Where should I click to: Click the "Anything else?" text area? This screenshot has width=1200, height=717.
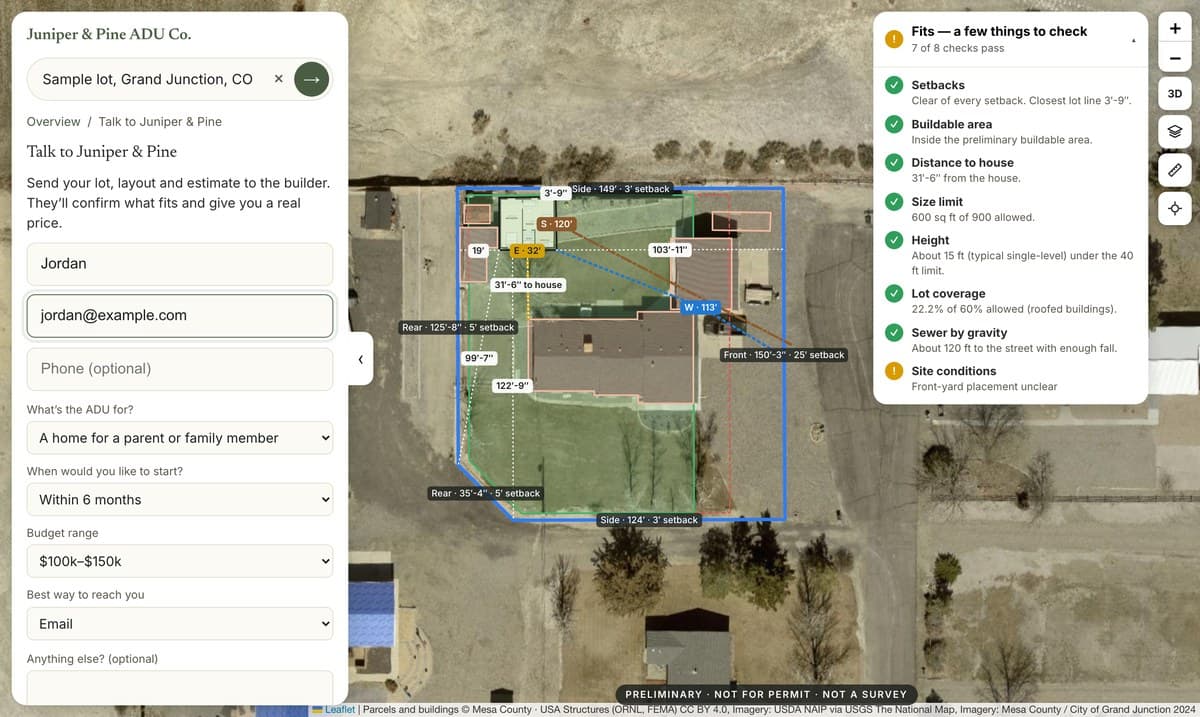pos(180,686)
